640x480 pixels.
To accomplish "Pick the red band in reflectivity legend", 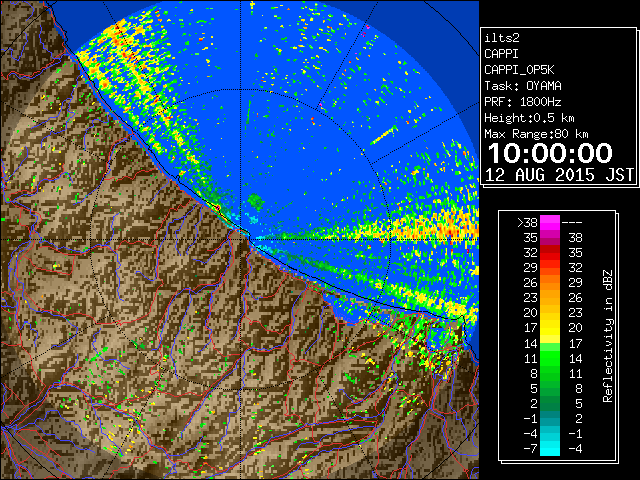I will 550,253.
